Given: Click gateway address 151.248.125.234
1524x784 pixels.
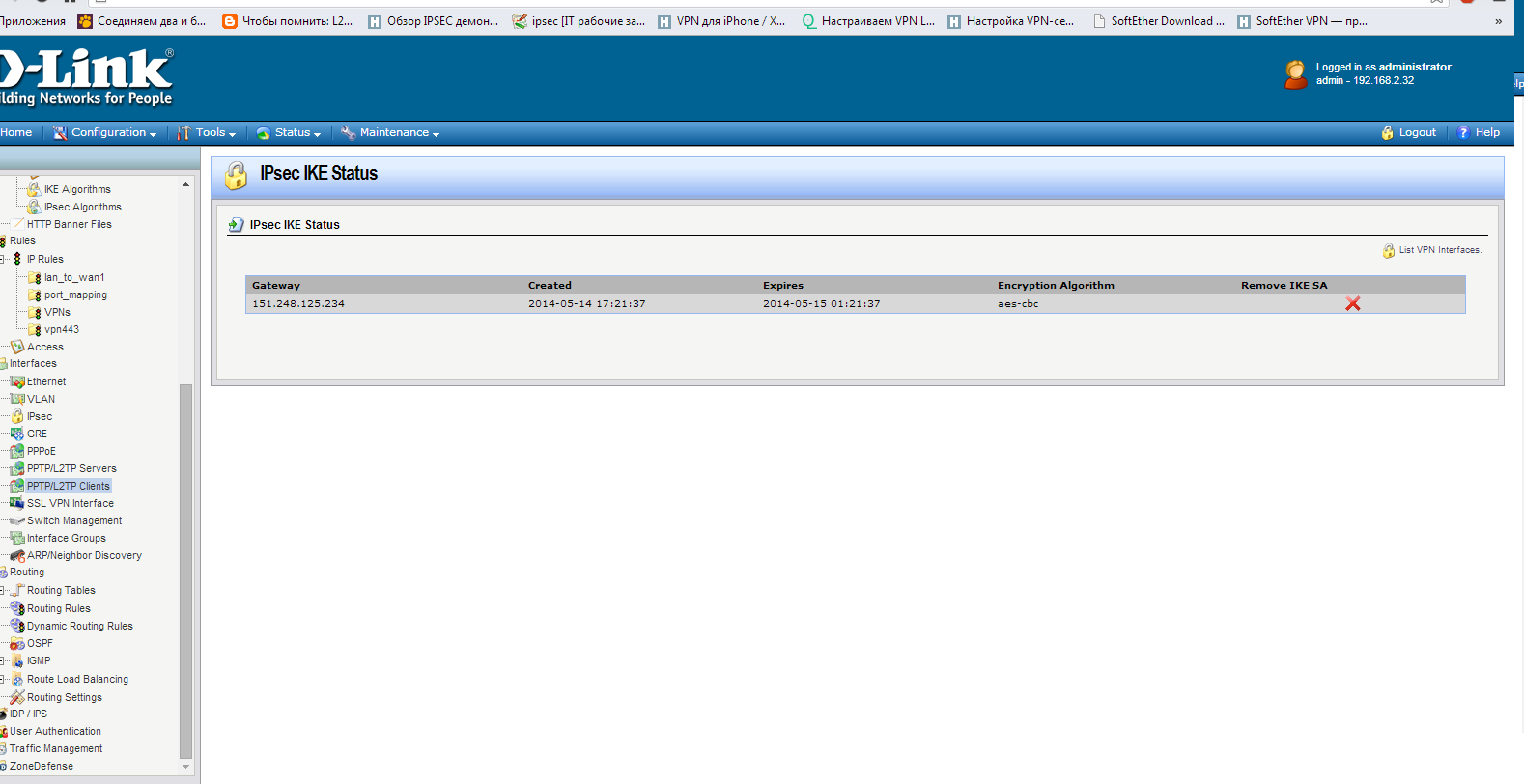Looking at the screenshot, I should (298, 304).
